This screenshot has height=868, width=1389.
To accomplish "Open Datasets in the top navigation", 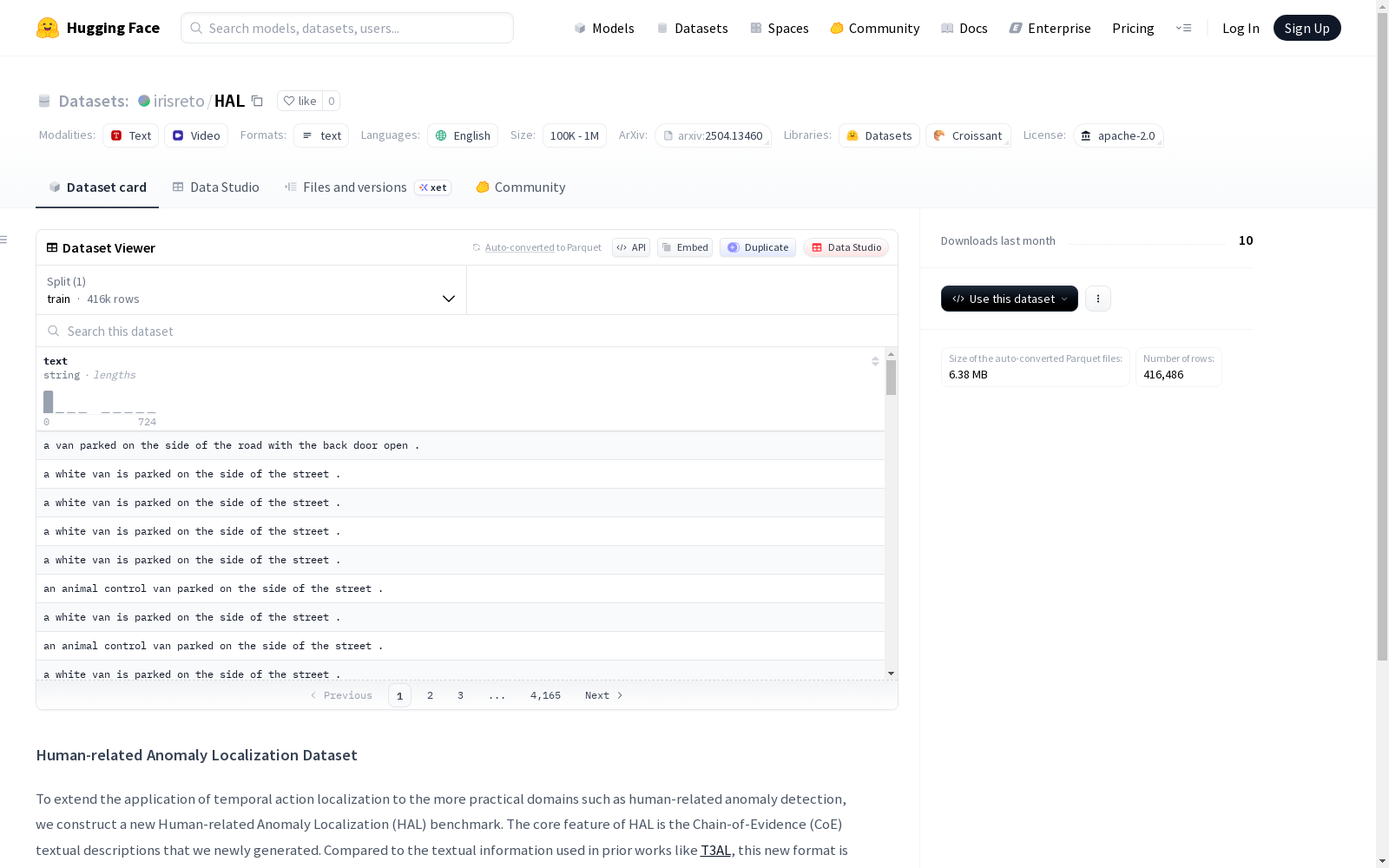I will (692, 28).
